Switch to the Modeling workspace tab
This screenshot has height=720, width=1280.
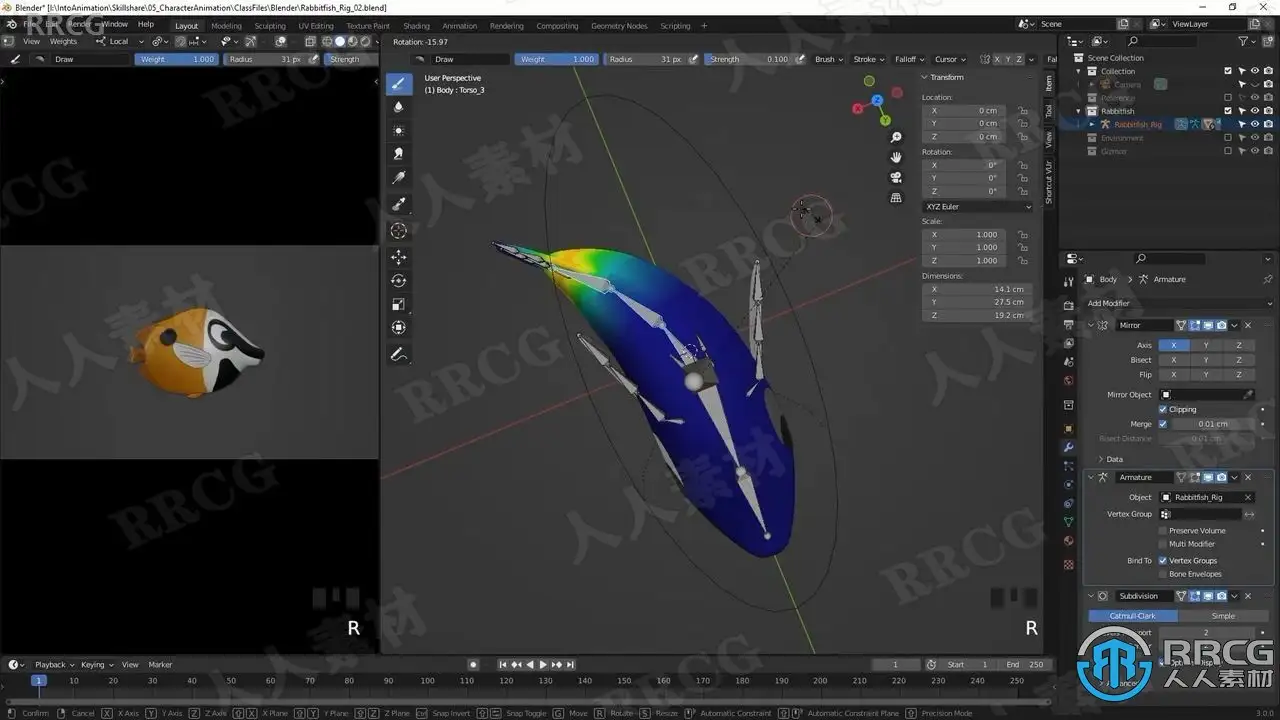(226, 26)
